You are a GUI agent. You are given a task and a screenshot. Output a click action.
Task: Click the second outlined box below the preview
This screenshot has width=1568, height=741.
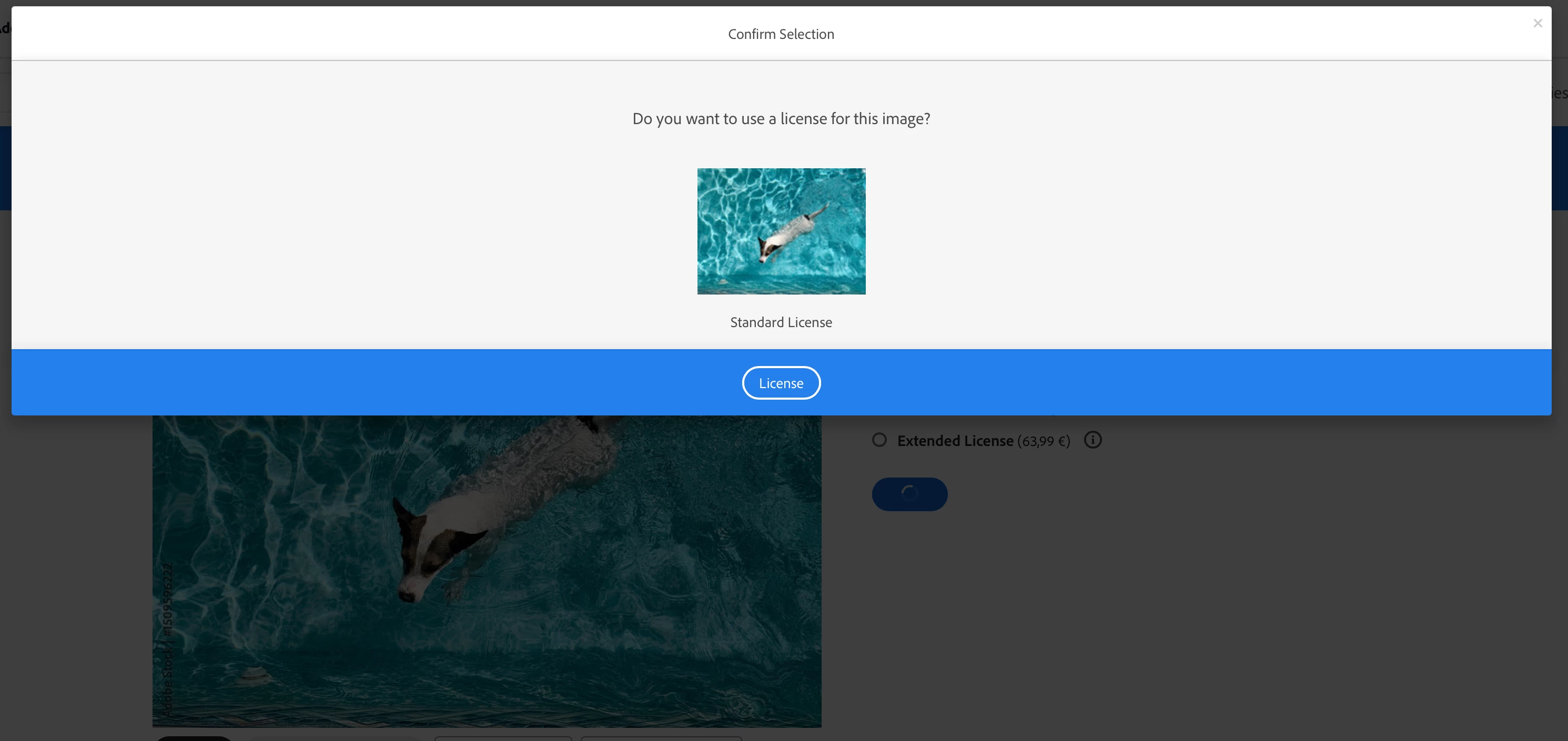pyautogui.click(x=661, y=738)
